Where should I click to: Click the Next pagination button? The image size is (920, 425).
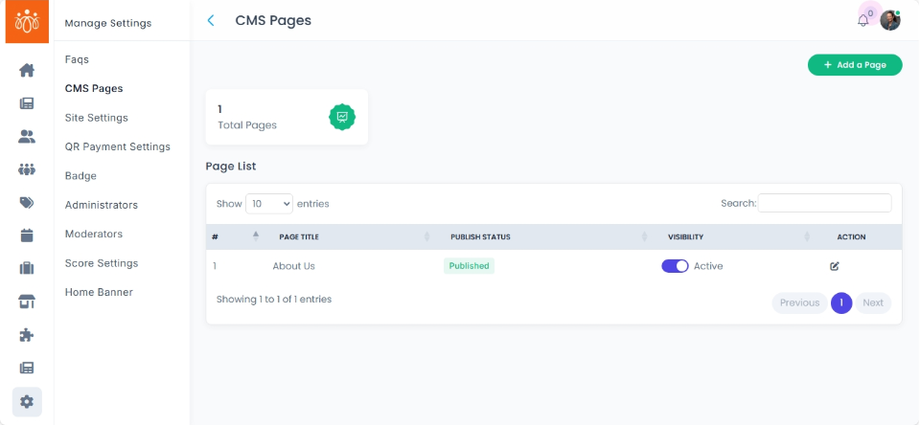pyautogui.click(x=873, y=303)
